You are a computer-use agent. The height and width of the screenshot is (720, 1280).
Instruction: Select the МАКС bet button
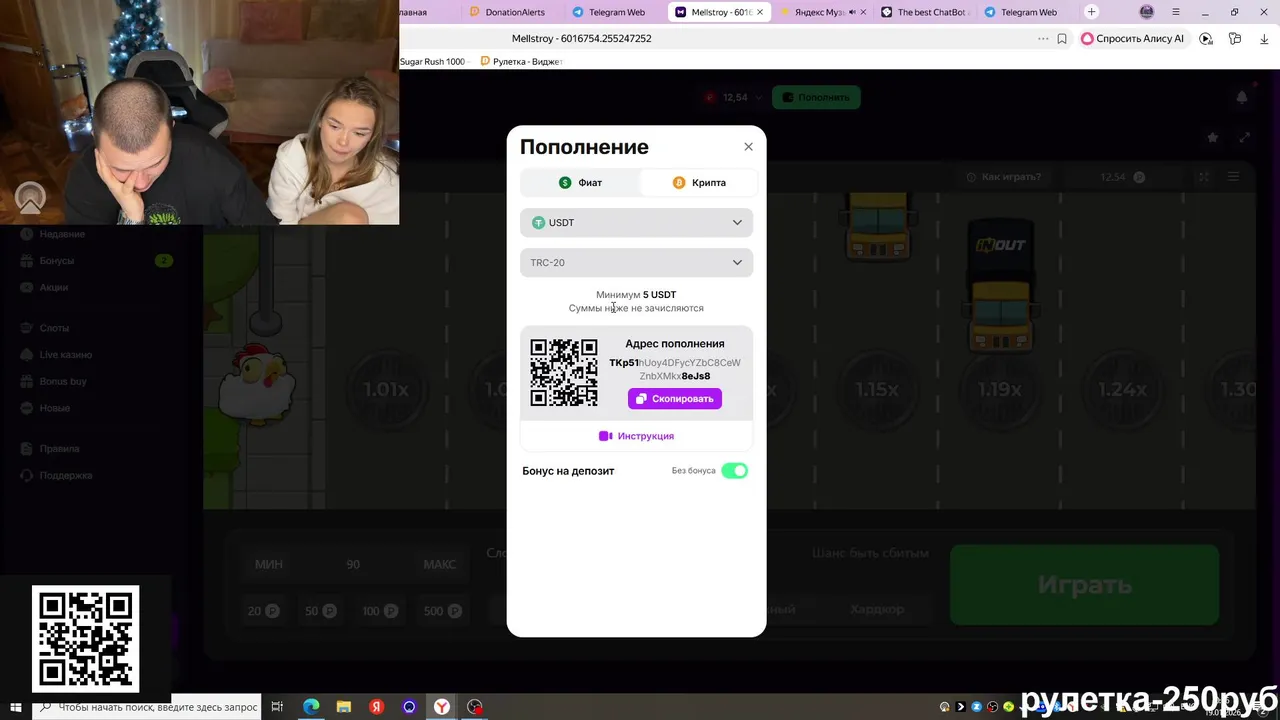(439, 565)
